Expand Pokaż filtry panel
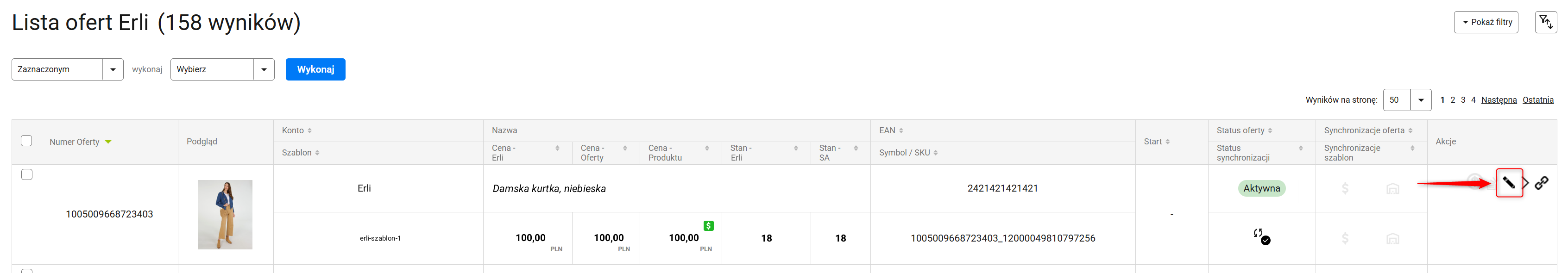1568x273 pixels. [x=1486, y=23]
